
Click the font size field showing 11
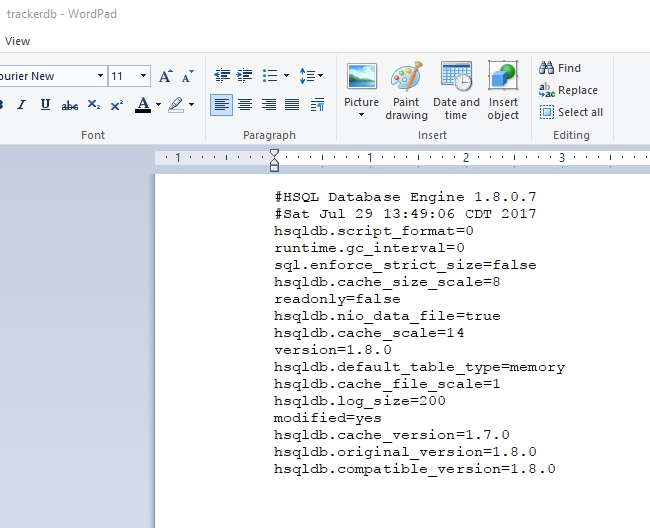coord(123,76)
